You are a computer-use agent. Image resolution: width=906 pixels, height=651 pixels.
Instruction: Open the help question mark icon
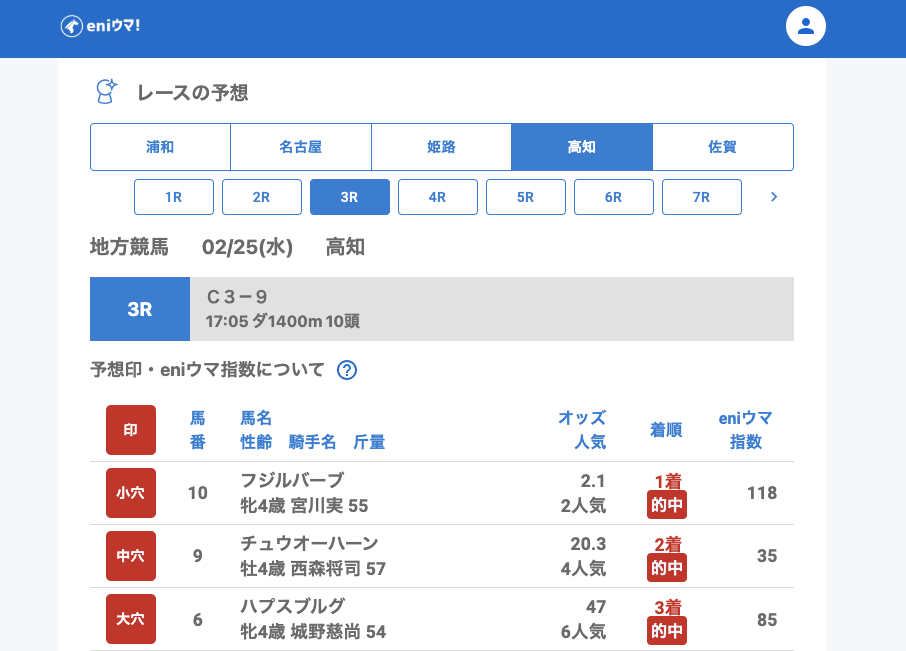[347, 370]
